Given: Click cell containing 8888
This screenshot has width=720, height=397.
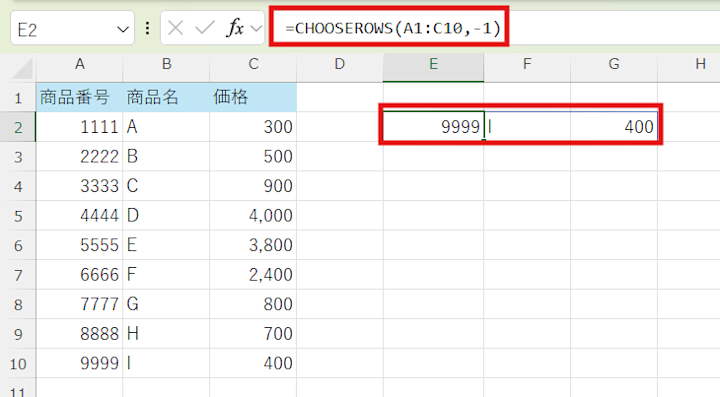Looking at the screenshot, I should click(x=79, y=334).
